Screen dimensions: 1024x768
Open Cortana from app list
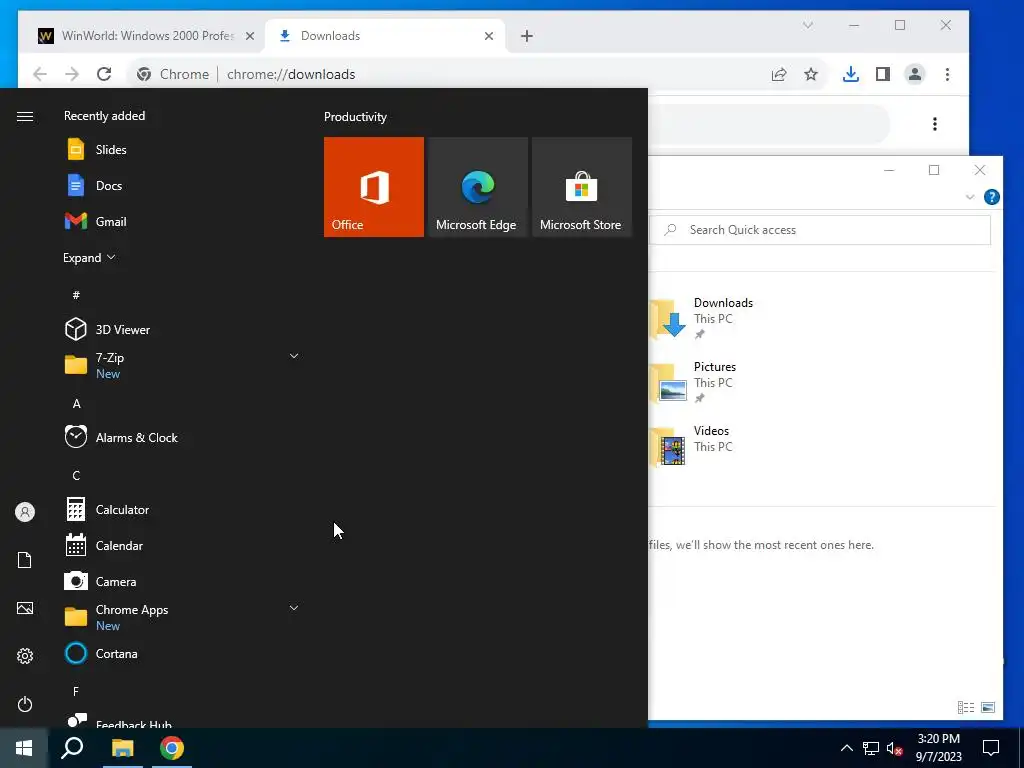pos(182,653)
